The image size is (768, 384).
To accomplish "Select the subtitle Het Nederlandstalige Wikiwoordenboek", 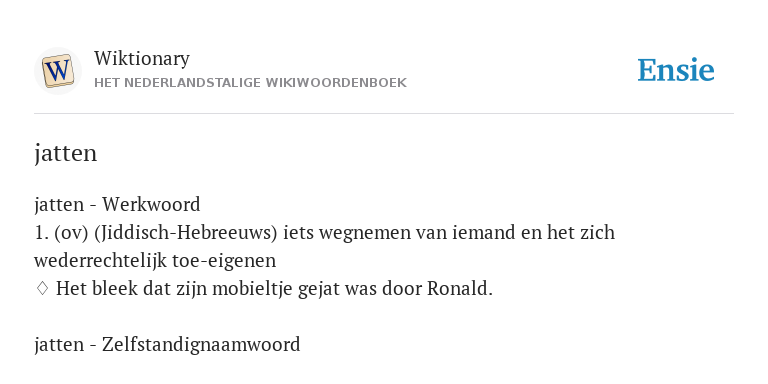I will (x=250, y=83).
